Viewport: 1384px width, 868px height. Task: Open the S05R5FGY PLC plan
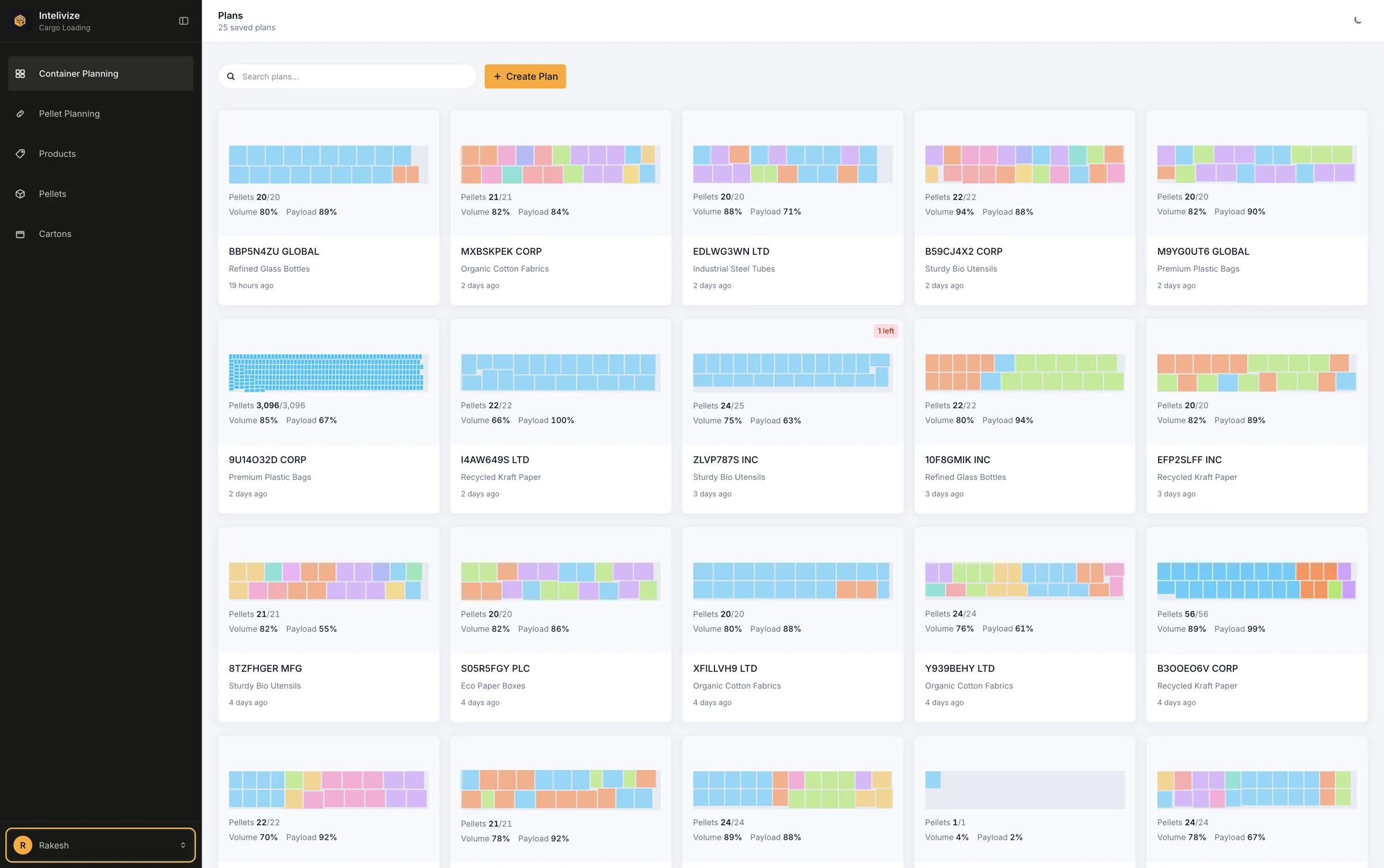click(561, 625)
